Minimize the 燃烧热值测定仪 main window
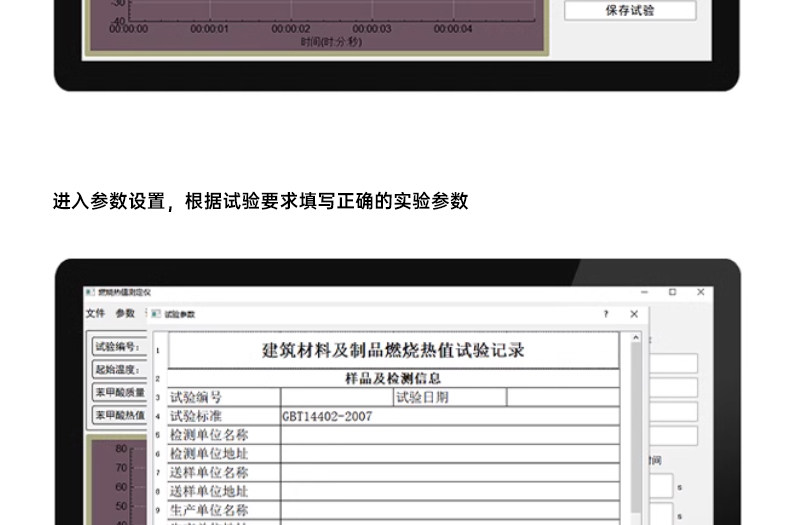This screenshot has height=525, width=790. point(644,292)
